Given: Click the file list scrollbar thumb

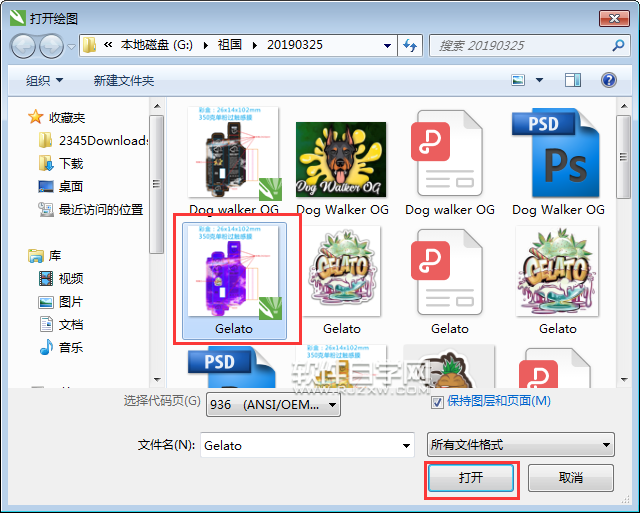Looking at the screenshot, I should [x=623, y=157].
